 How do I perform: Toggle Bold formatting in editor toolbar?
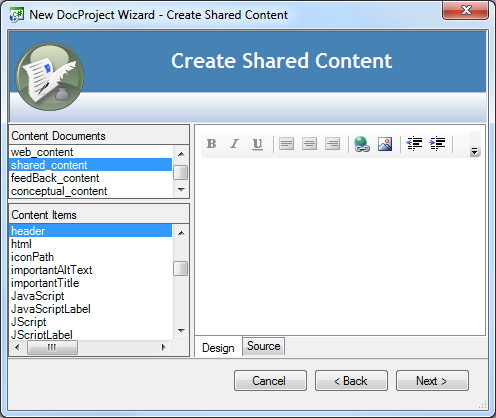212,144
